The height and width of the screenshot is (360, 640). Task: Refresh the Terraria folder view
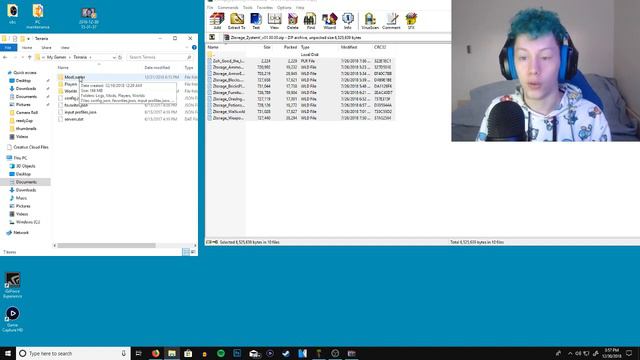pyautogui.click(x=120, y=57)
